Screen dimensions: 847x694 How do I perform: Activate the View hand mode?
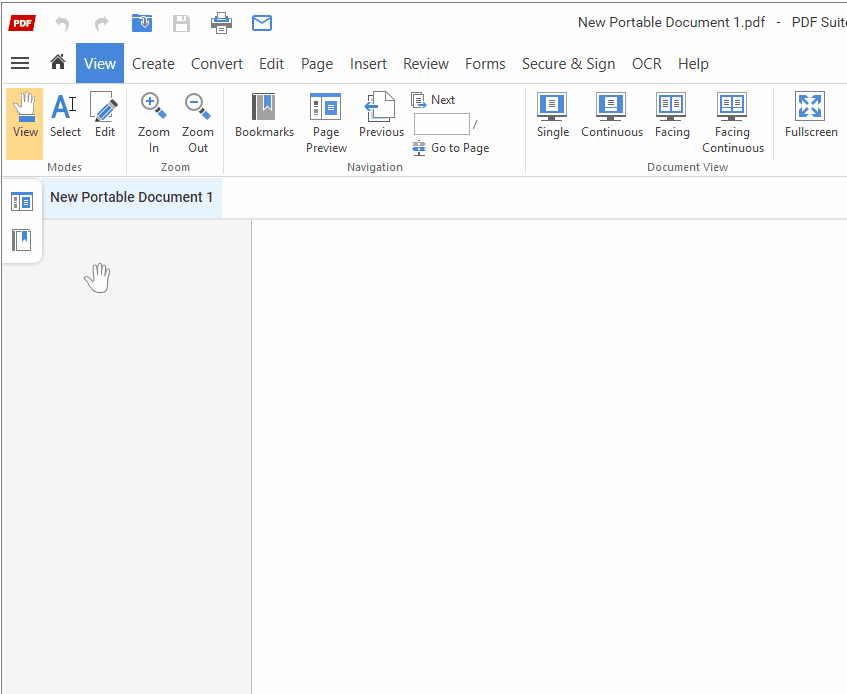25,123
